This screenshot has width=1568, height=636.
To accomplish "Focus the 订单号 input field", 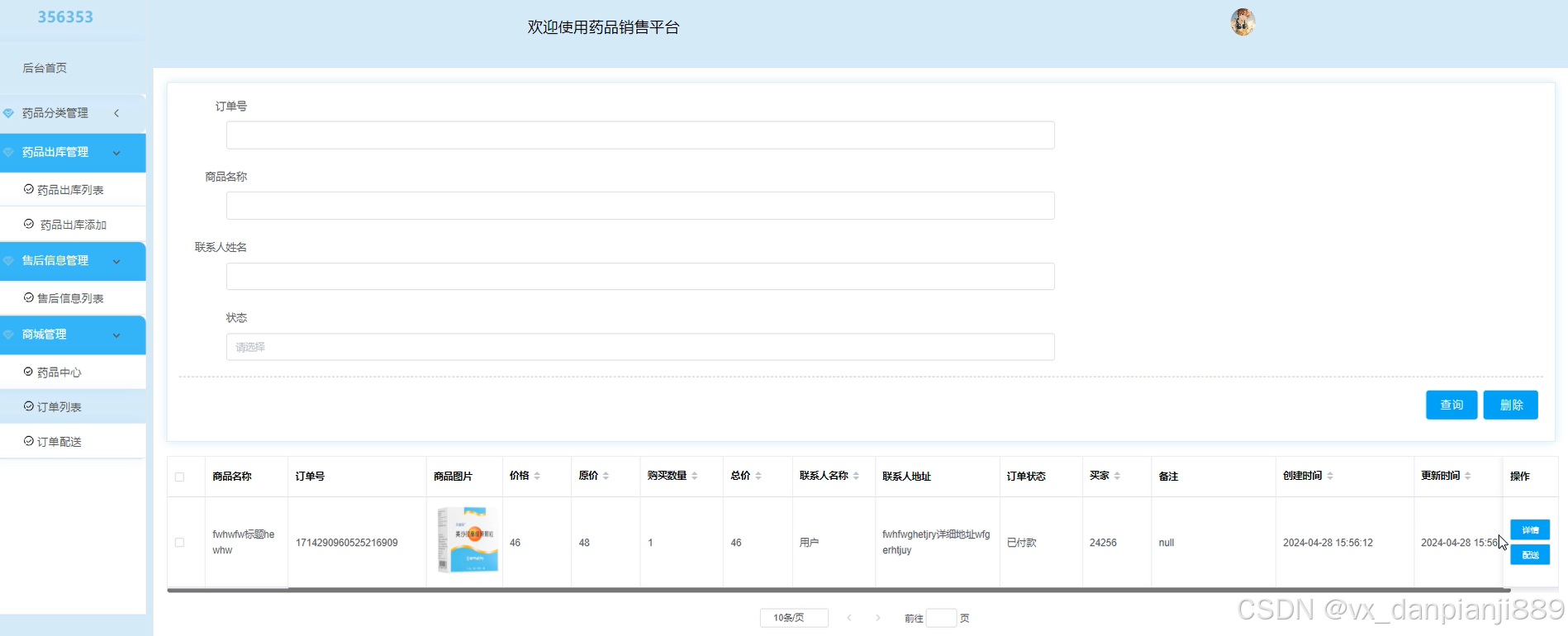I will click(640, 135).
